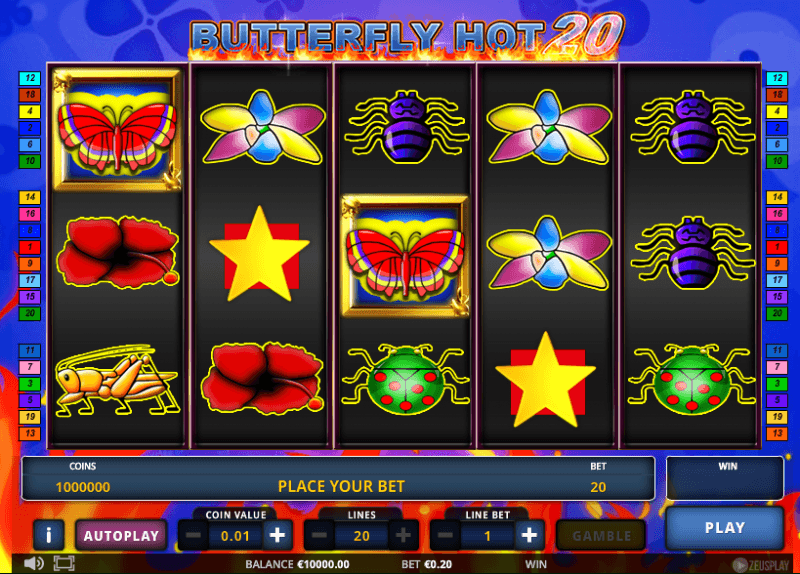Select payline 13 marker on right
The image size is (800, 574).
point(777,434)
